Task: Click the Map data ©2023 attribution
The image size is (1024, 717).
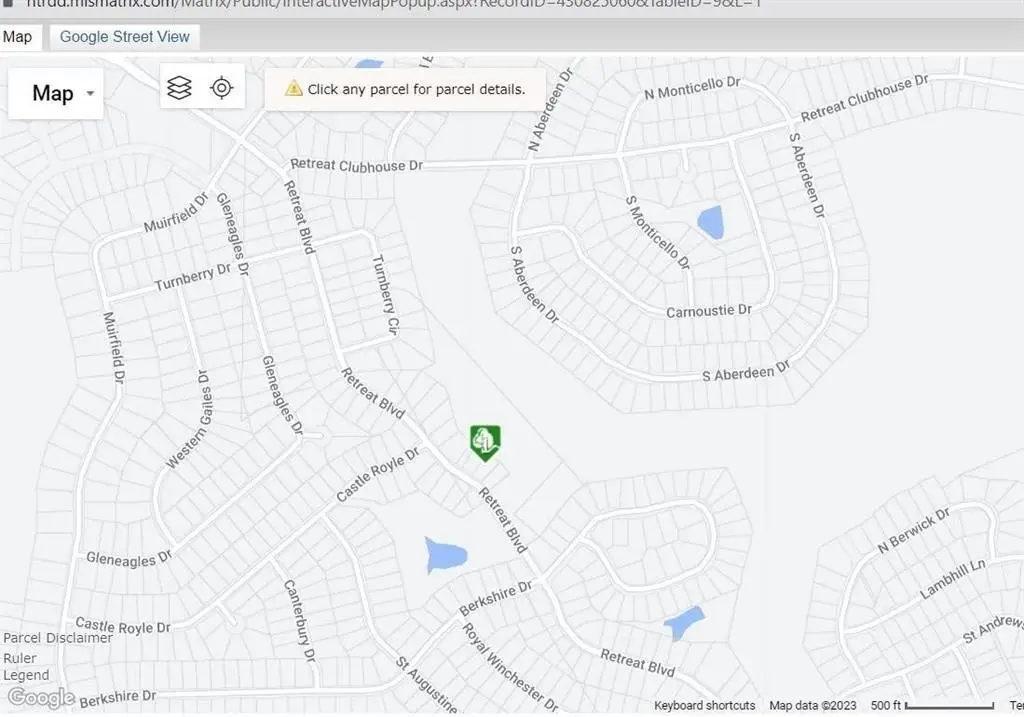Action: point(812,705)
